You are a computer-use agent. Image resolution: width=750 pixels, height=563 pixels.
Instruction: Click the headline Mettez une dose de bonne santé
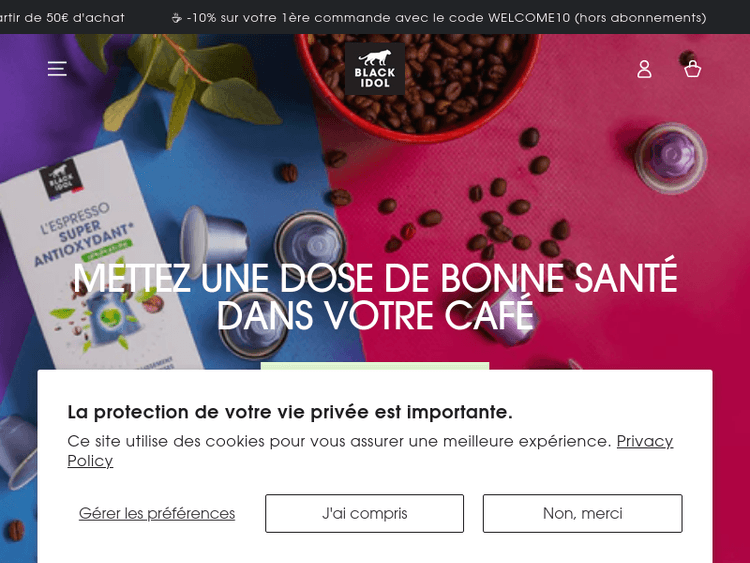(x=375, y=297)
